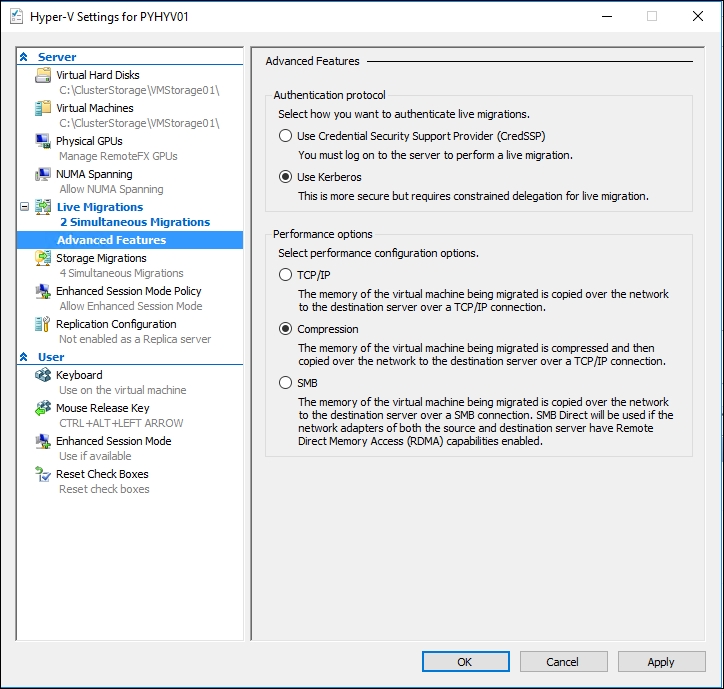This screenshot has width=724, height=689.
Task: Open Enhanced Session Mode Policy settings
Action: (128, 291)
